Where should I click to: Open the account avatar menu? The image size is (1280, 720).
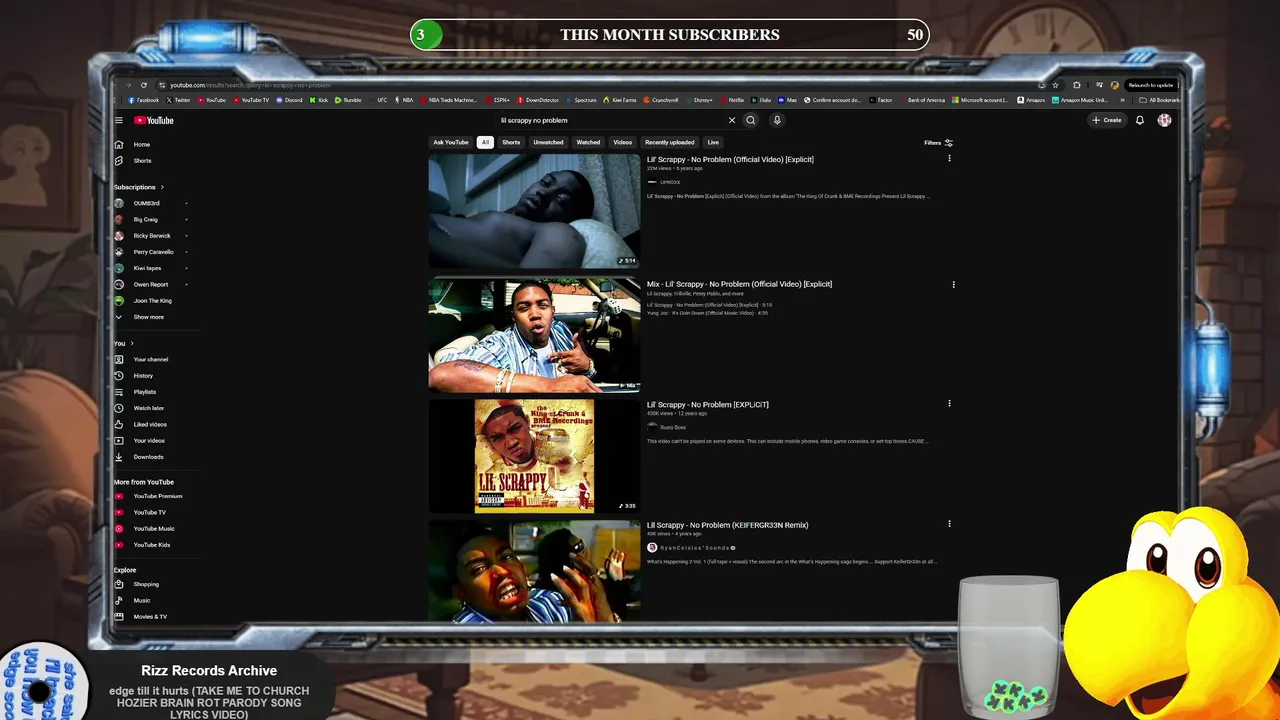tap(1164, 120)
